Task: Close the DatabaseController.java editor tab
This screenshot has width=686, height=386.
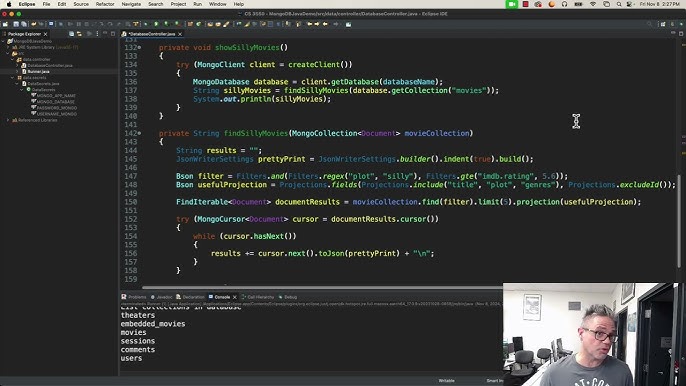Action: [180, 34]
